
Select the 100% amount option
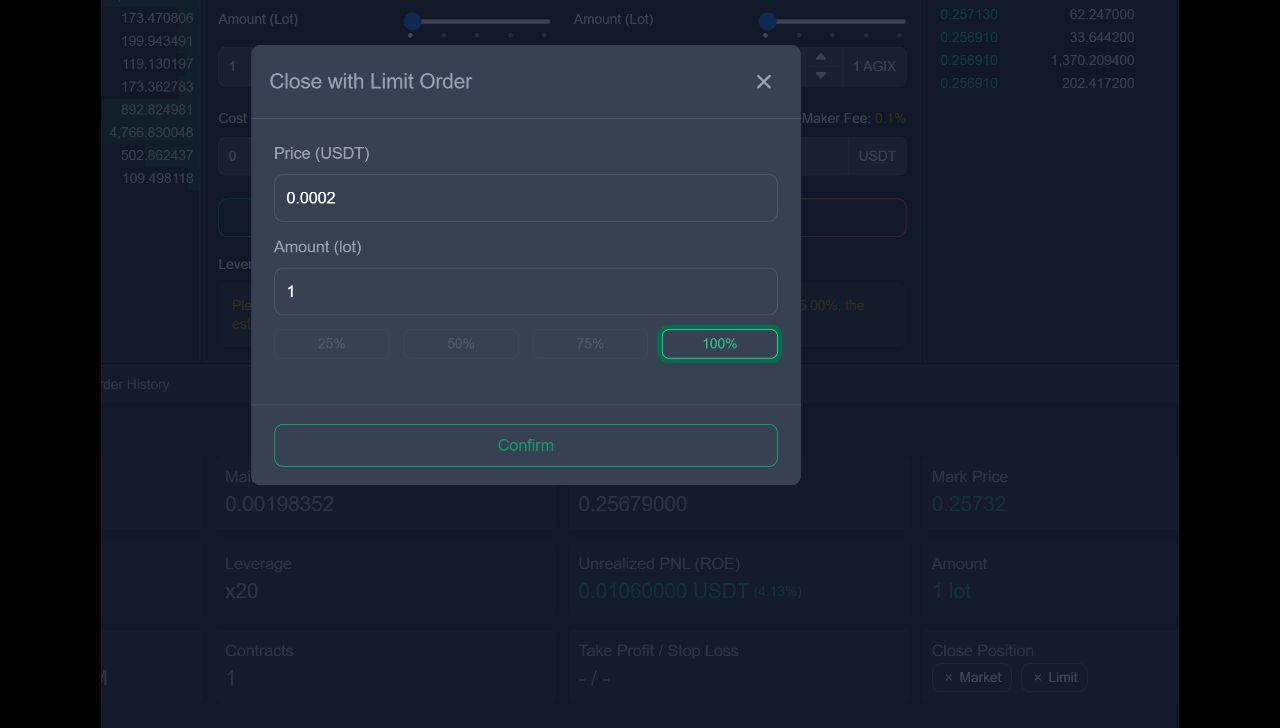pos(719,343)
